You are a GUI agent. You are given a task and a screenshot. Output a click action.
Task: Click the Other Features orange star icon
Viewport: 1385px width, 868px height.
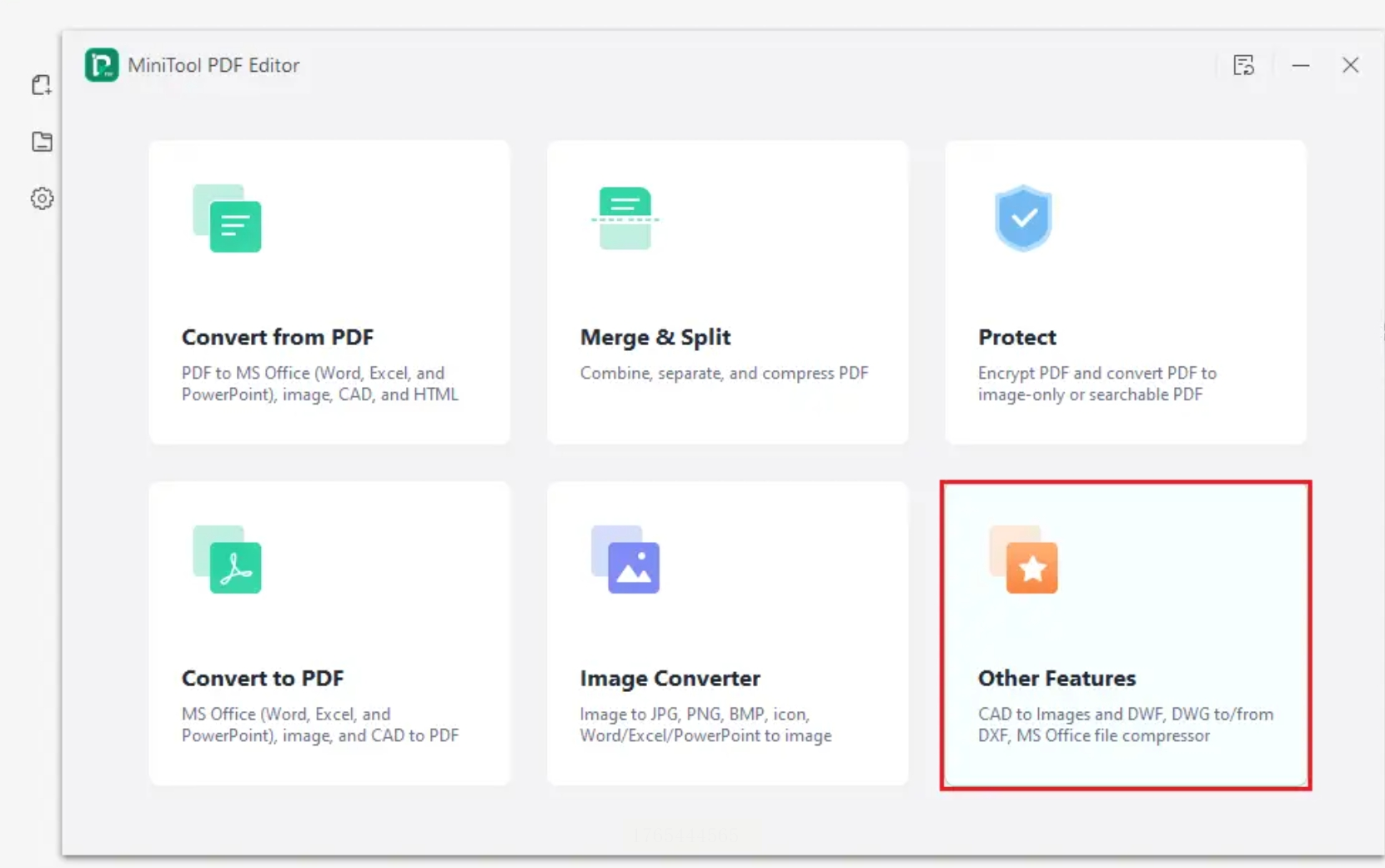pyautogui.click(x=1023, y=559)
